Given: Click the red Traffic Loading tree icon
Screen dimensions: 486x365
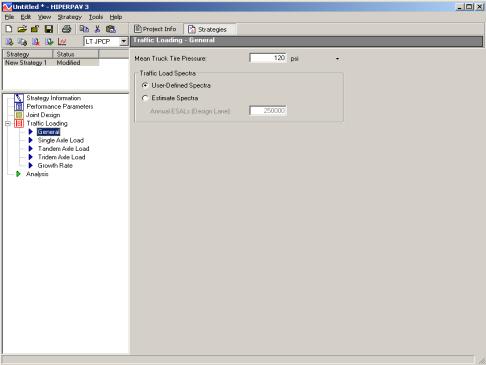Looking at the screenshot, I should [19, 123].
